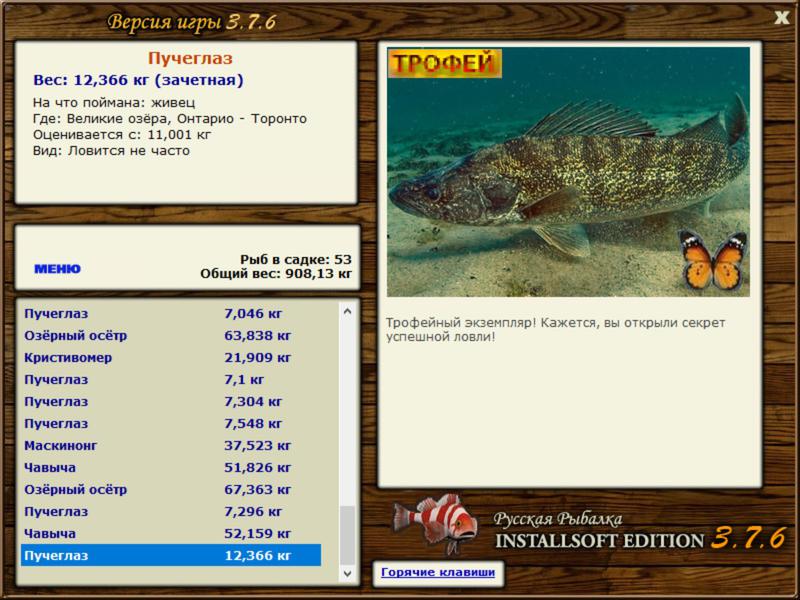Select Кристивомер 21,909 кг row
The width and height of the screenshot is (800, 600).
click(x=171, y=357)
